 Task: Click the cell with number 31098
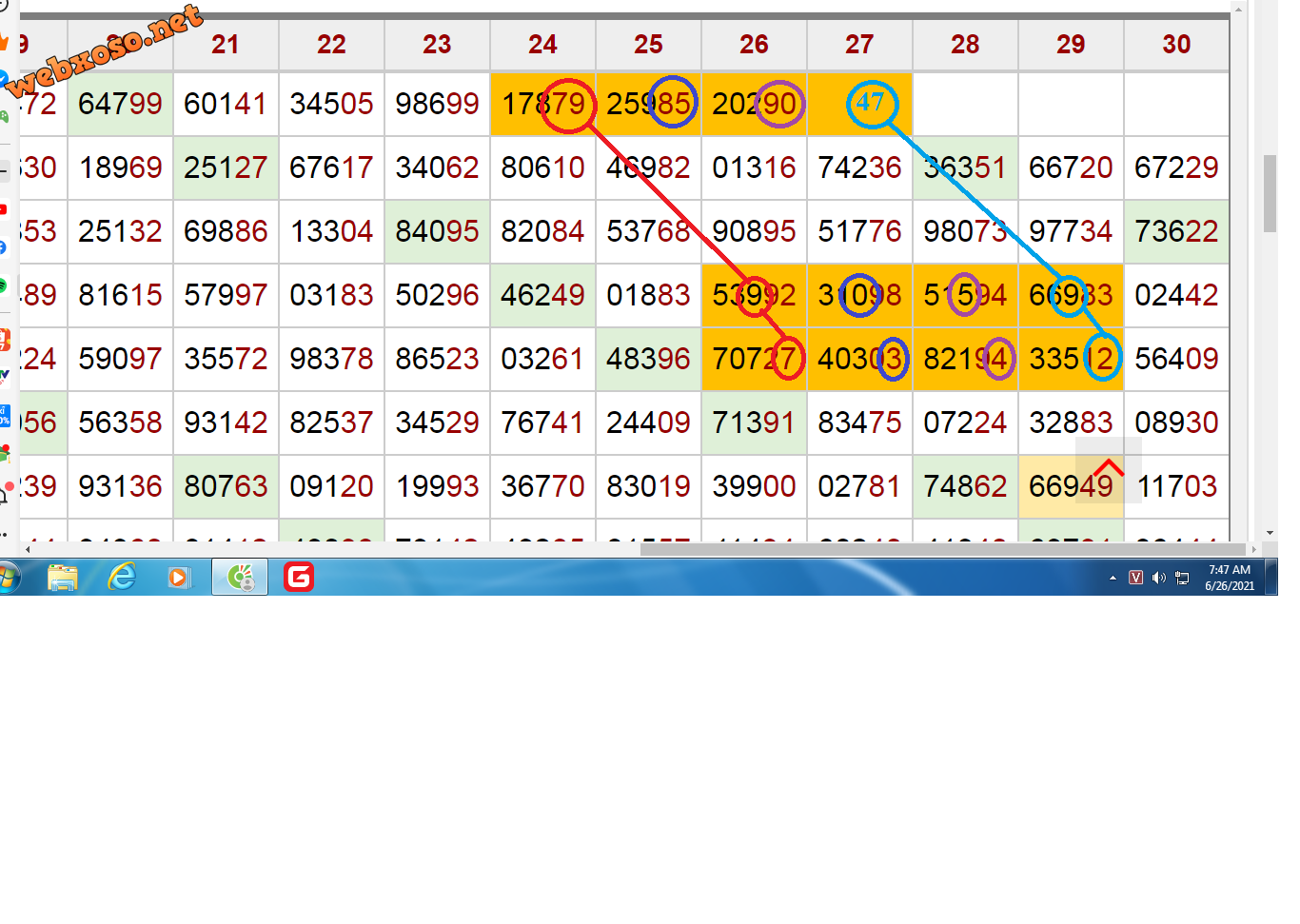tap(859, 295)
